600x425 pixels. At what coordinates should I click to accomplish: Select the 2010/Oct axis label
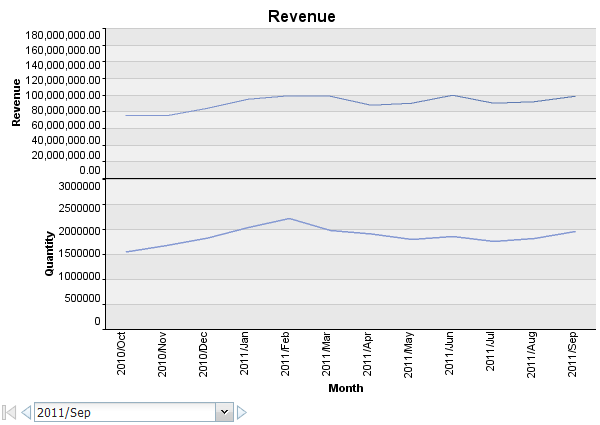(121, 353)
